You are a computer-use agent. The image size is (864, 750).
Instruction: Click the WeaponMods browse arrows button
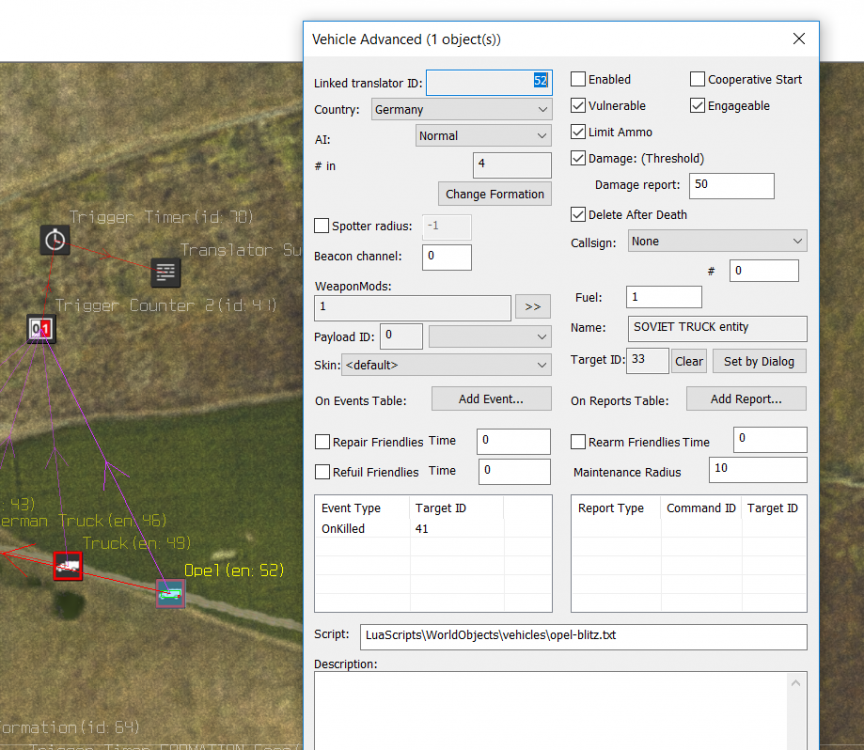click(533, 308)
